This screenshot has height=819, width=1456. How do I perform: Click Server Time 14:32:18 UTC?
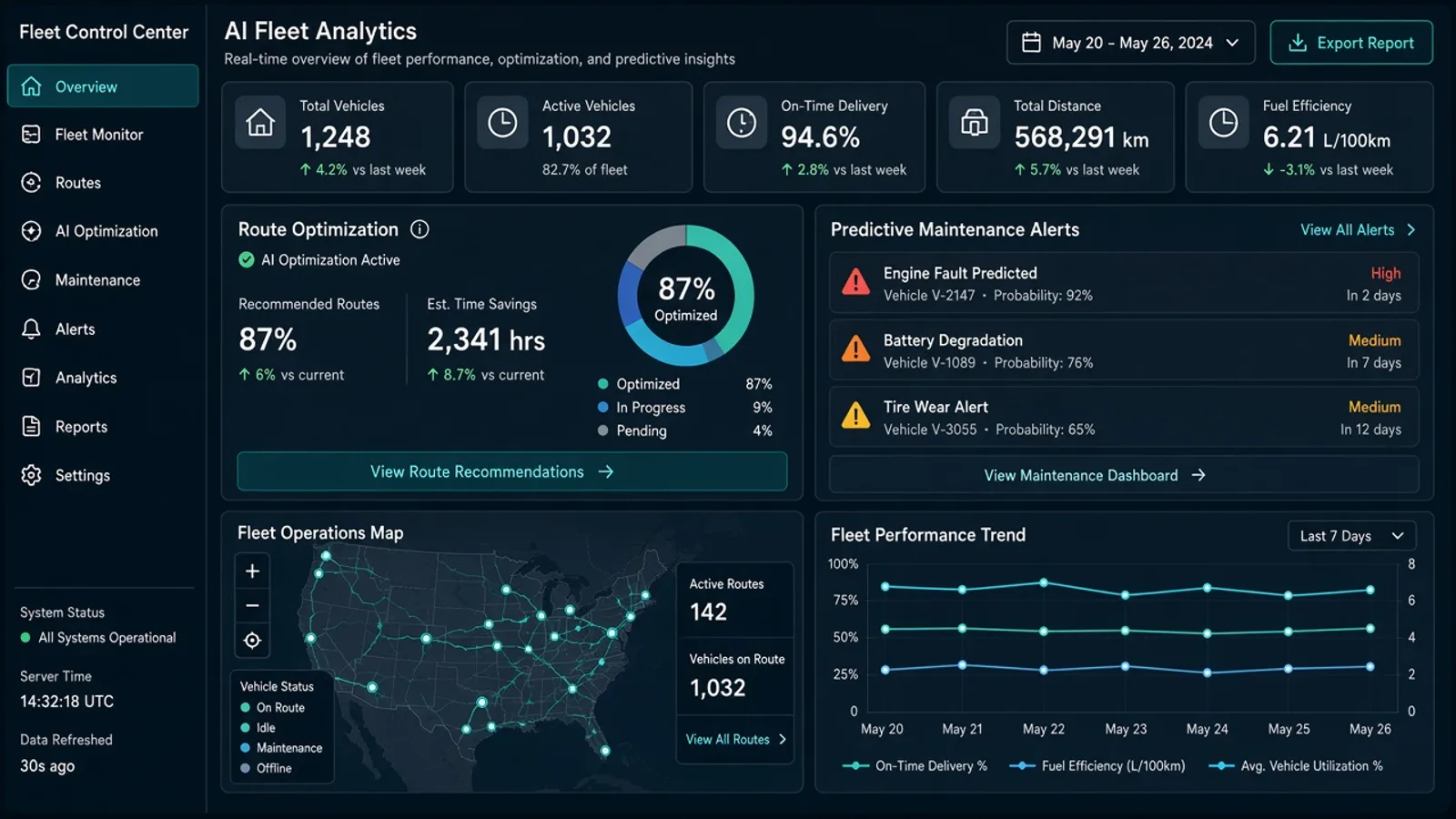[x=66, y=702]
